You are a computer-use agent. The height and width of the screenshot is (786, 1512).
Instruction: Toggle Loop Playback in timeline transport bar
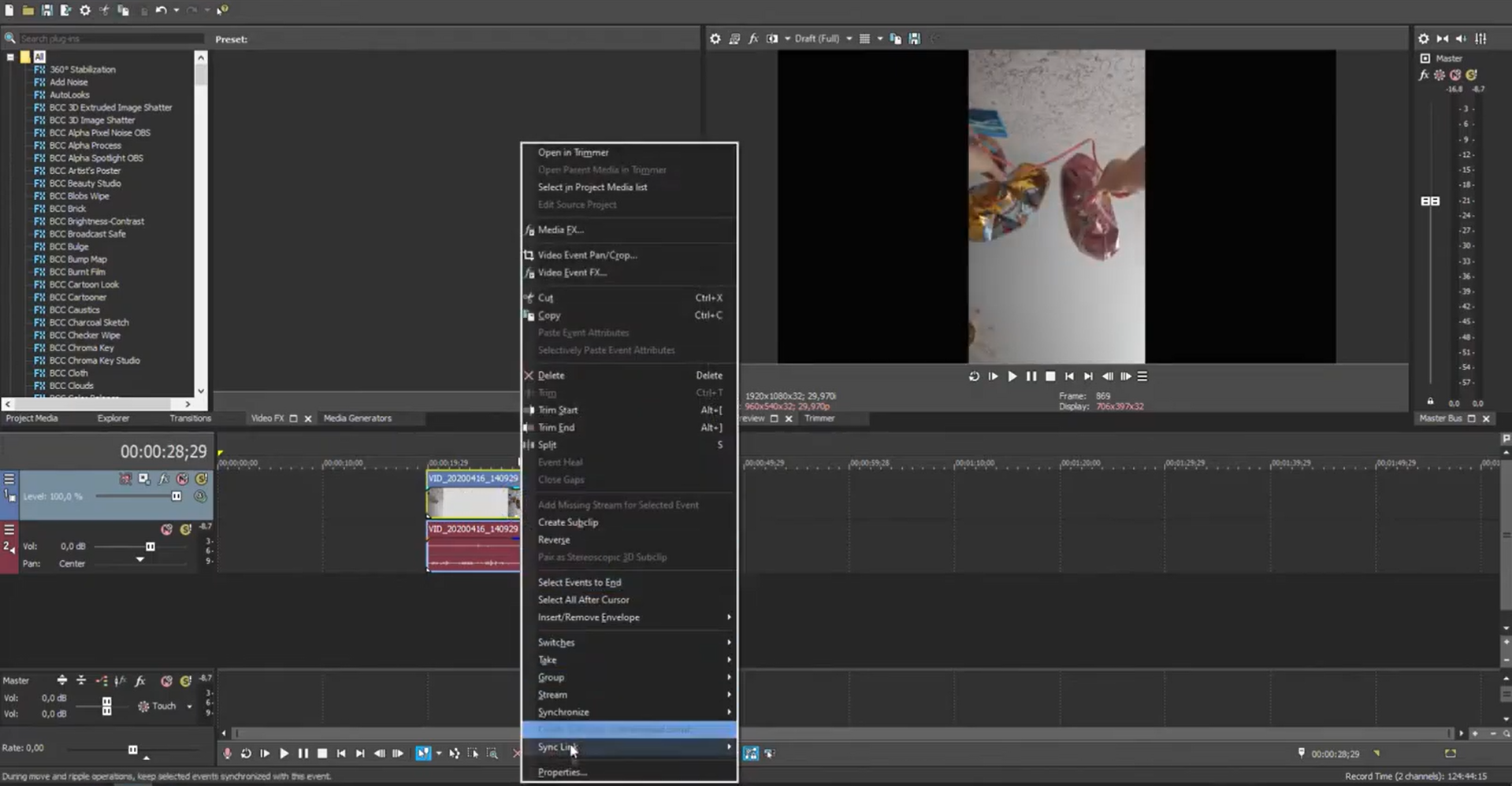point(246,754)
